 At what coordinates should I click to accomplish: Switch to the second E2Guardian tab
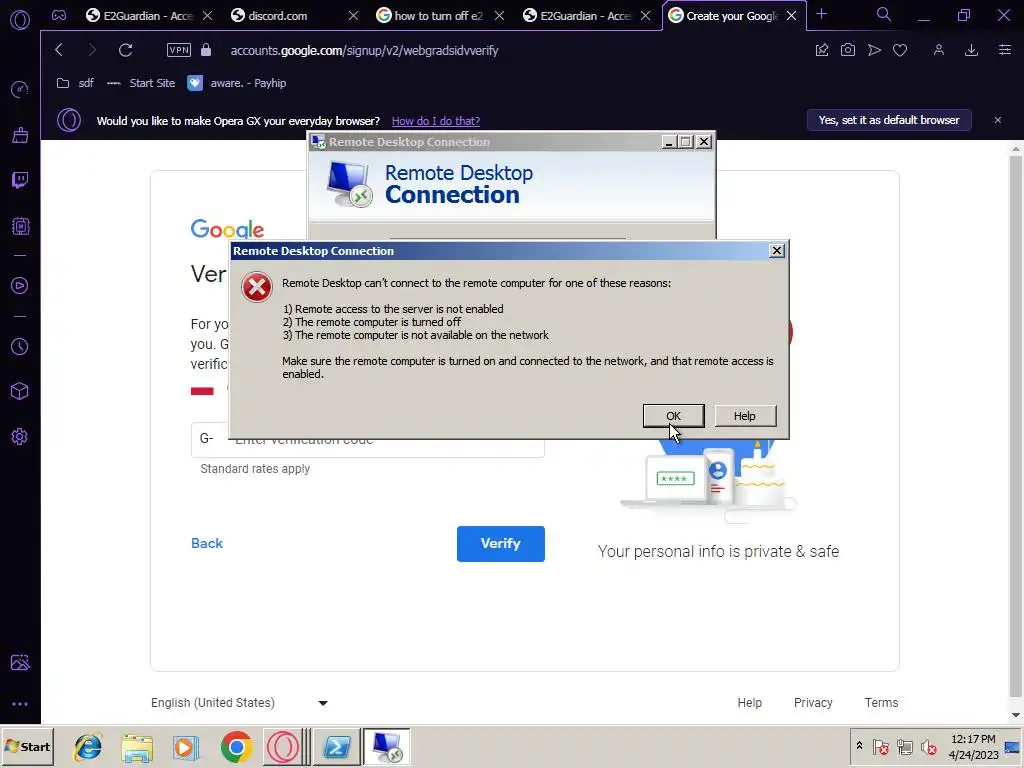click(577, 16)
